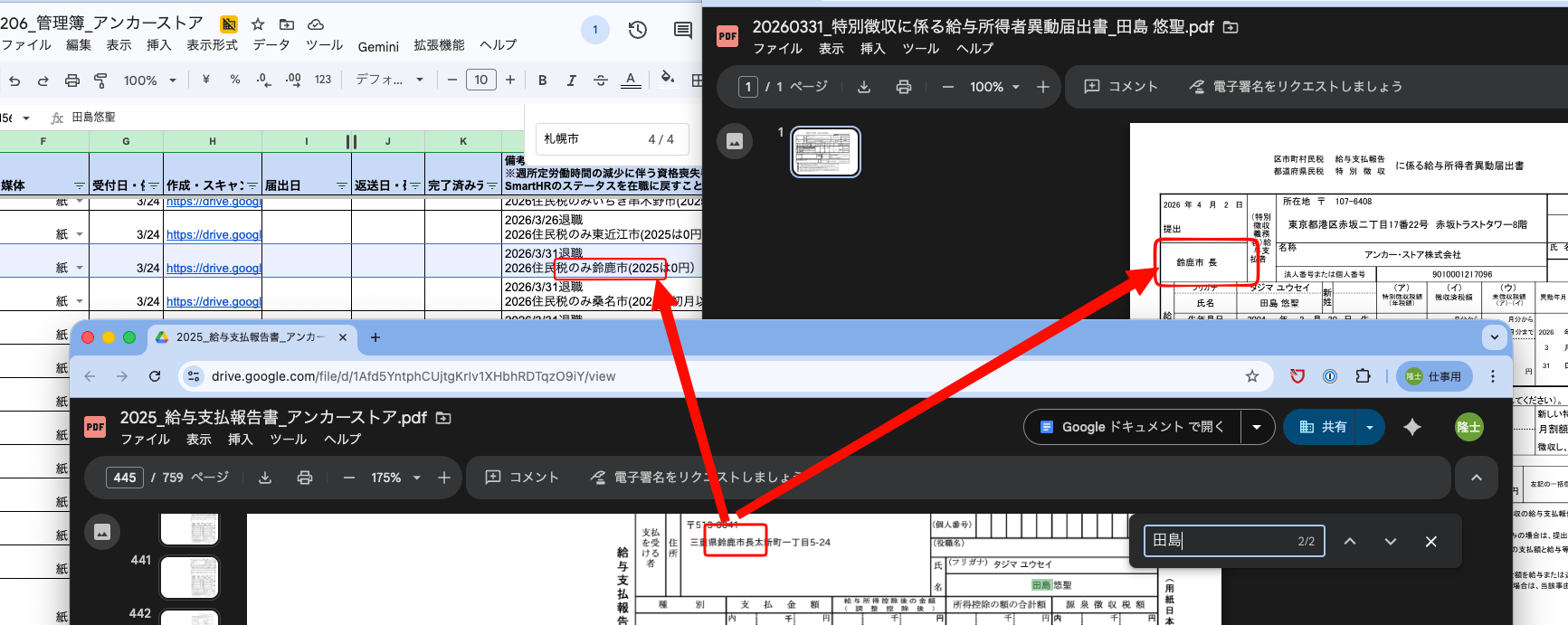The width and height of the screenshot is (1568, 625).
Task: Open Drive link in 東近江市 row
Action: coord(214,234)
